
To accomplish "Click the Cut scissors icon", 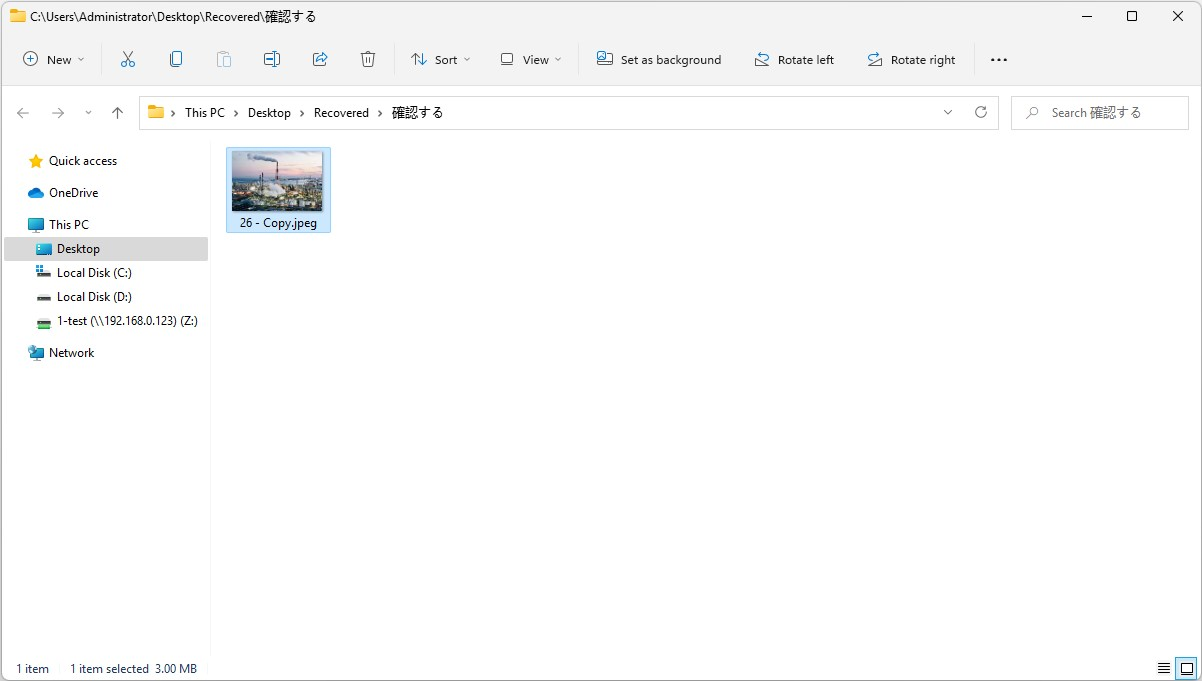I will click(x=127, y=60).
